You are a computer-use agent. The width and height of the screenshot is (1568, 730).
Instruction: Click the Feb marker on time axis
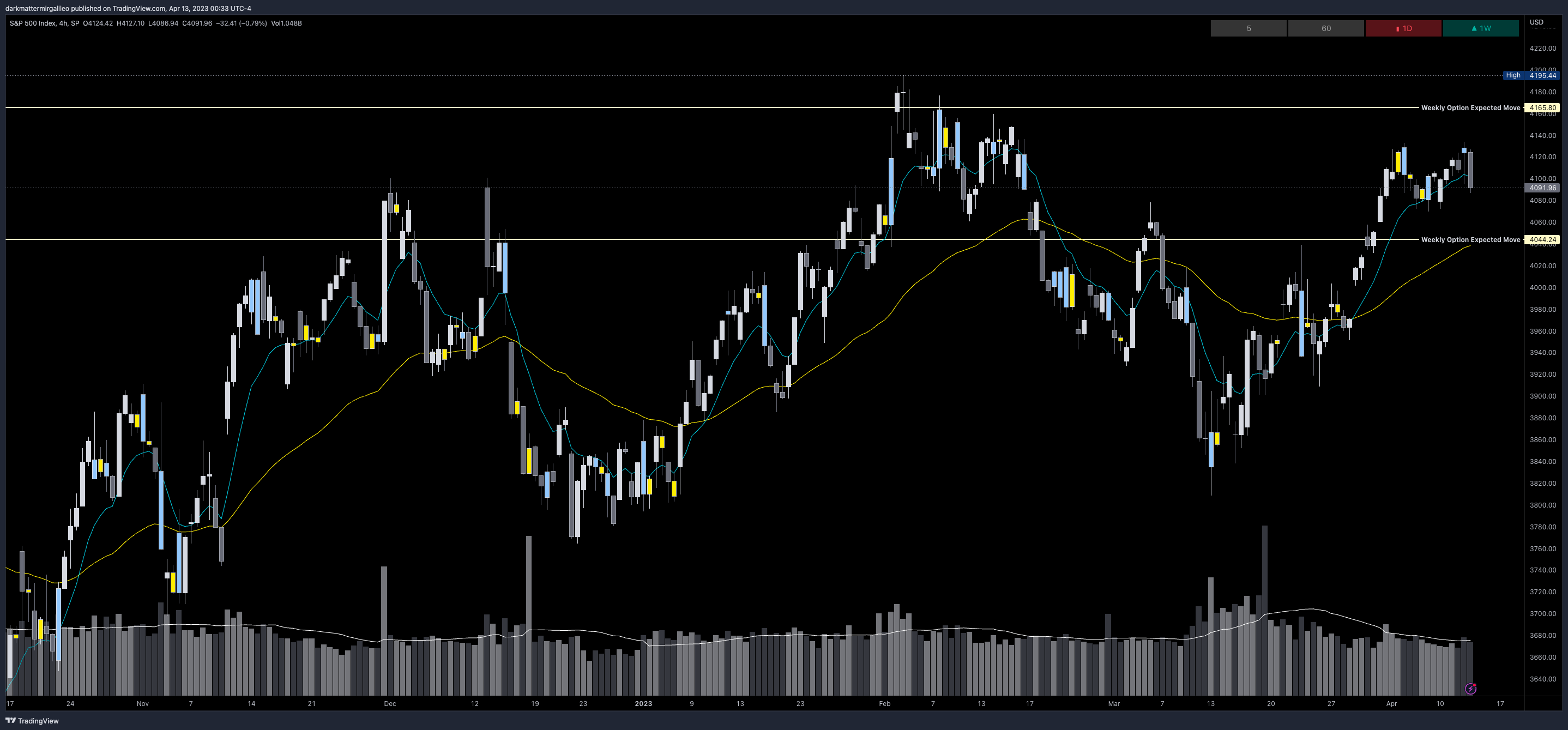coord(884,703)
